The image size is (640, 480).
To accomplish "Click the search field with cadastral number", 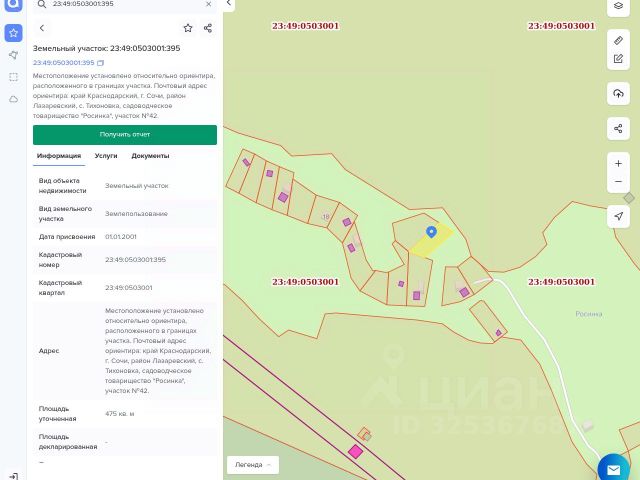I will coord(125,4).
